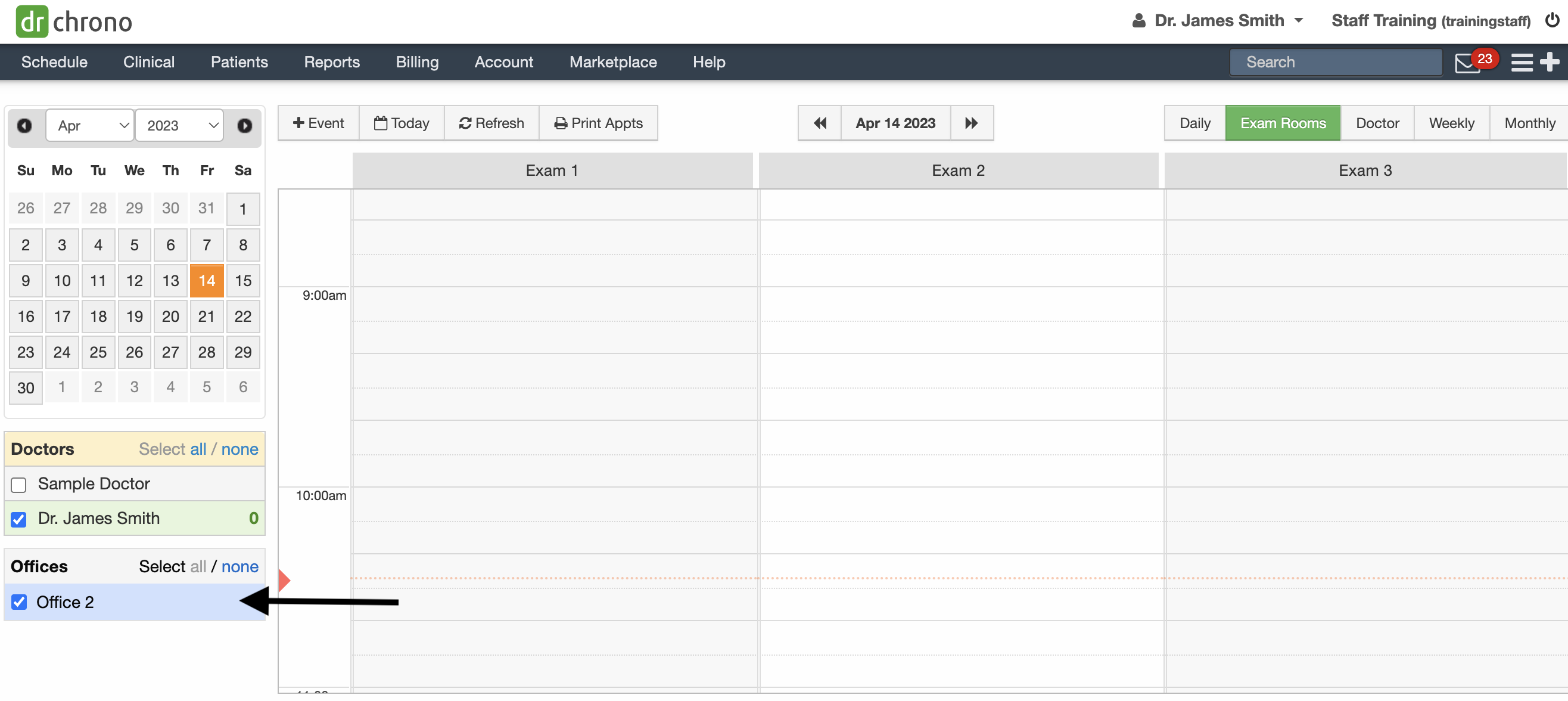Choose April 10 in mini calendar
This screenshot has height=701, width=1568.
[x=62, y=281]
